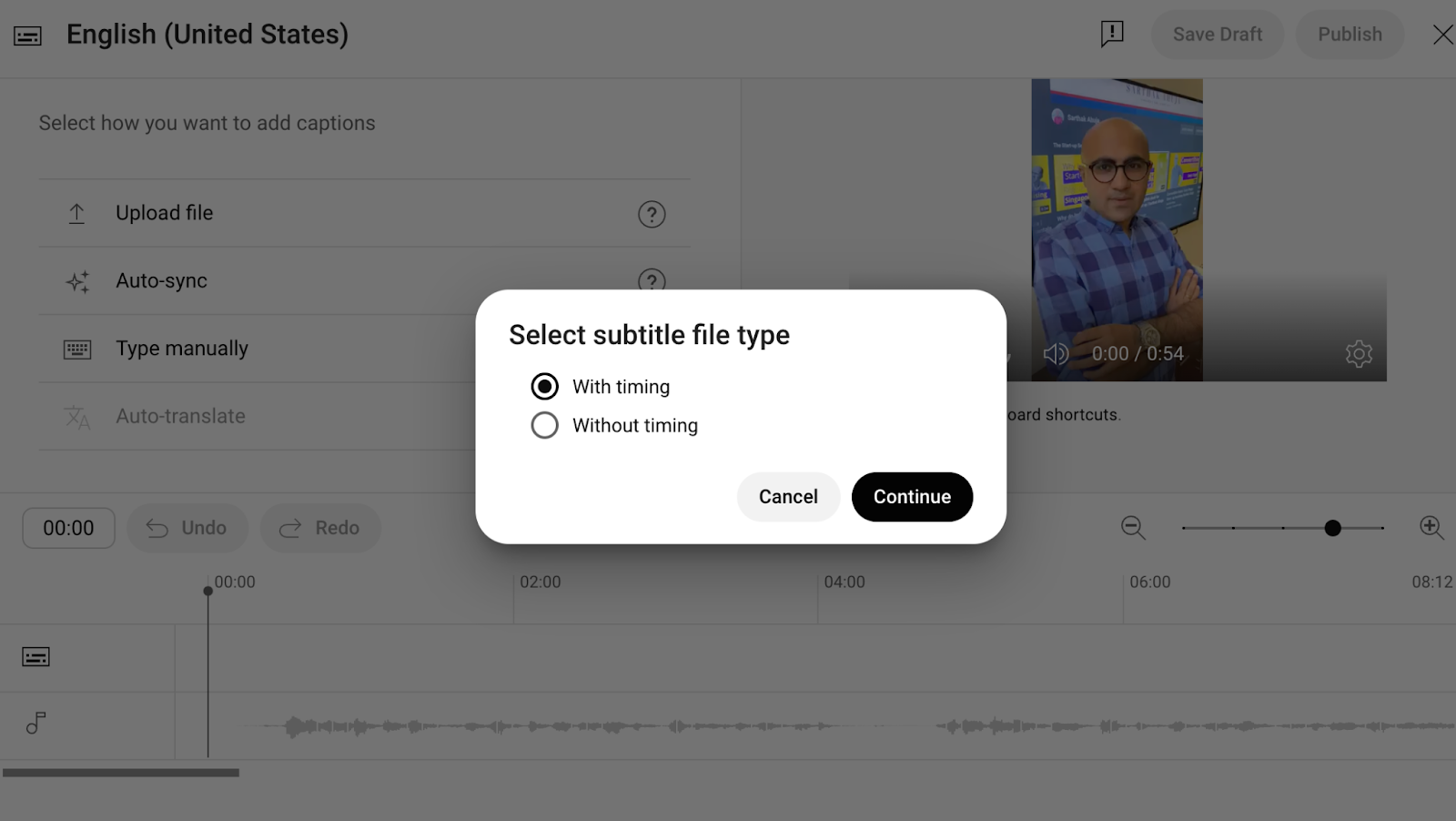Click the 00:00 timecode field

pyautogui.click(x=68, y=528)
